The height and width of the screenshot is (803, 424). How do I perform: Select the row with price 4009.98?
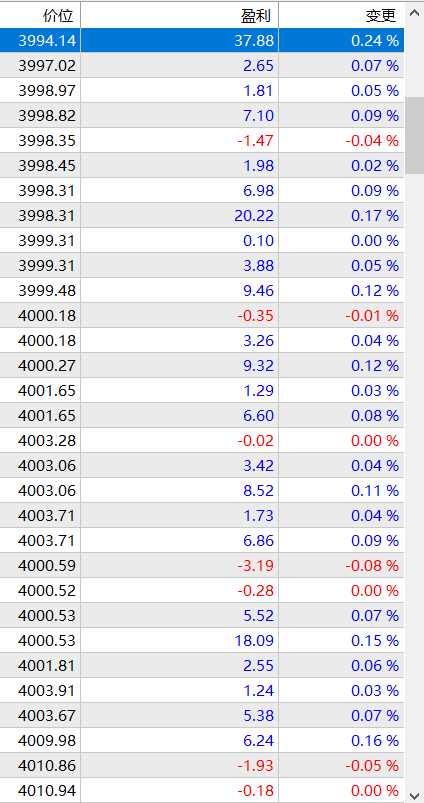click(x=202, y=741)
